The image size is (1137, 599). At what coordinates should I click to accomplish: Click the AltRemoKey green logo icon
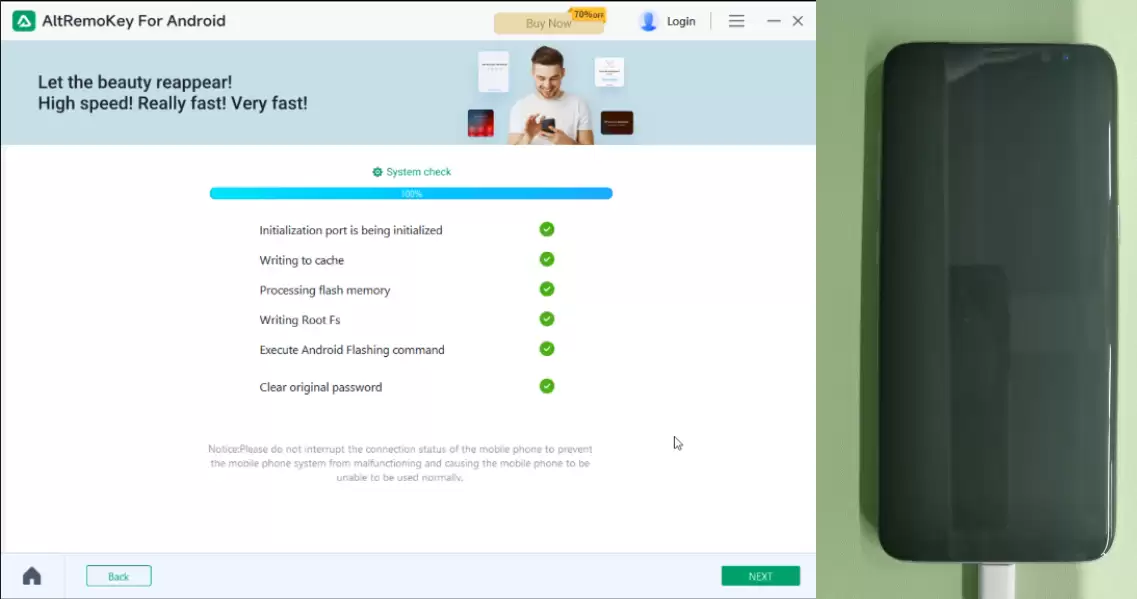pyautogui.click(x=23, y=21)
